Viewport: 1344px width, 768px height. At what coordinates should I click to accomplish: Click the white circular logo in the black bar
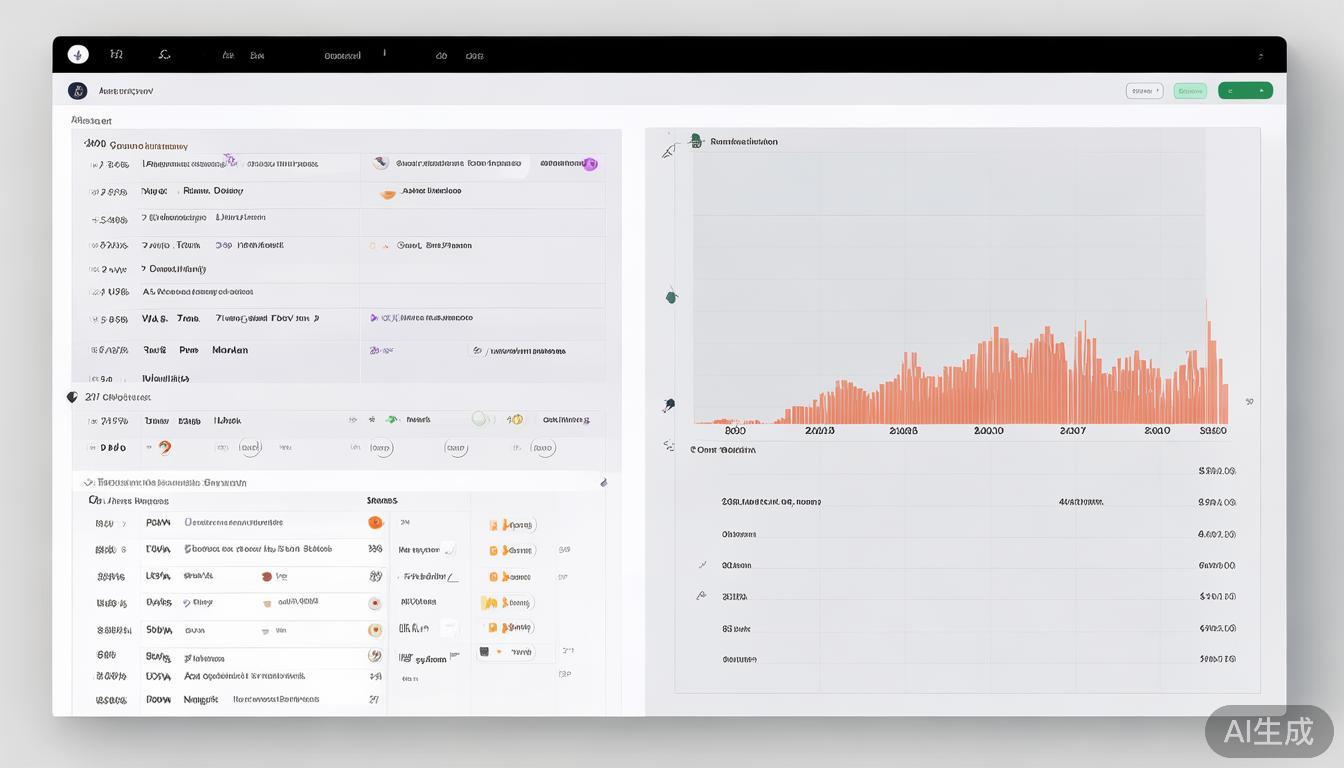tap(78, 55)
